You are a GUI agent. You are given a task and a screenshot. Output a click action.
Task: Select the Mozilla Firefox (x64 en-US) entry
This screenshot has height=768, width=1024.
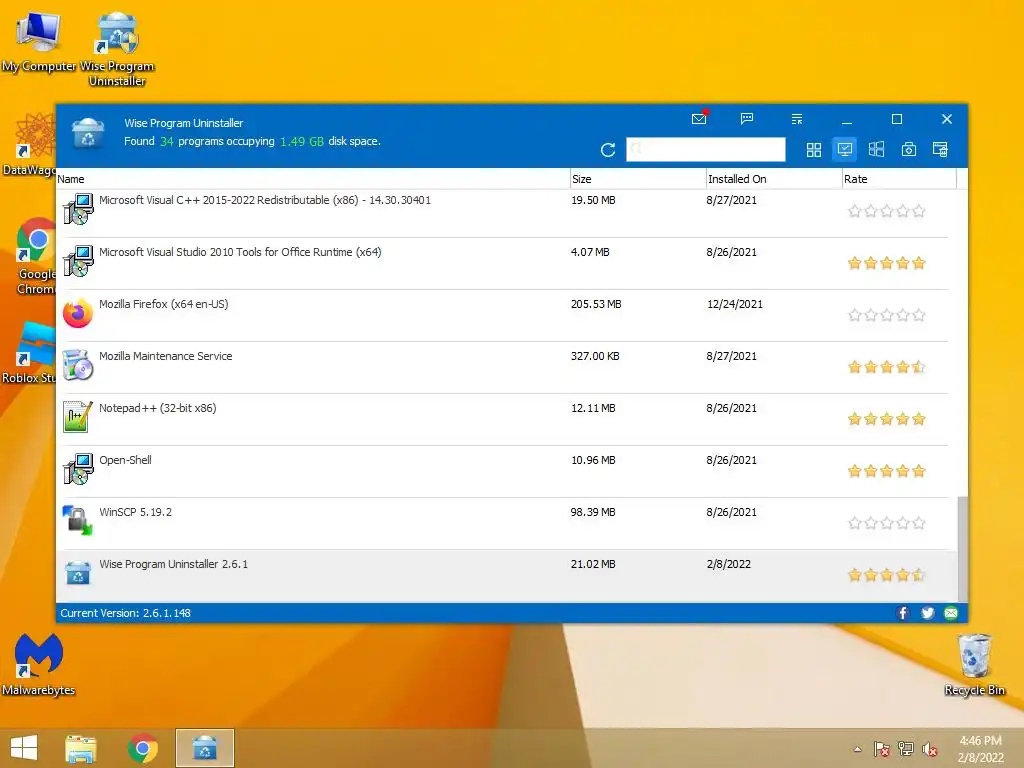163,304
